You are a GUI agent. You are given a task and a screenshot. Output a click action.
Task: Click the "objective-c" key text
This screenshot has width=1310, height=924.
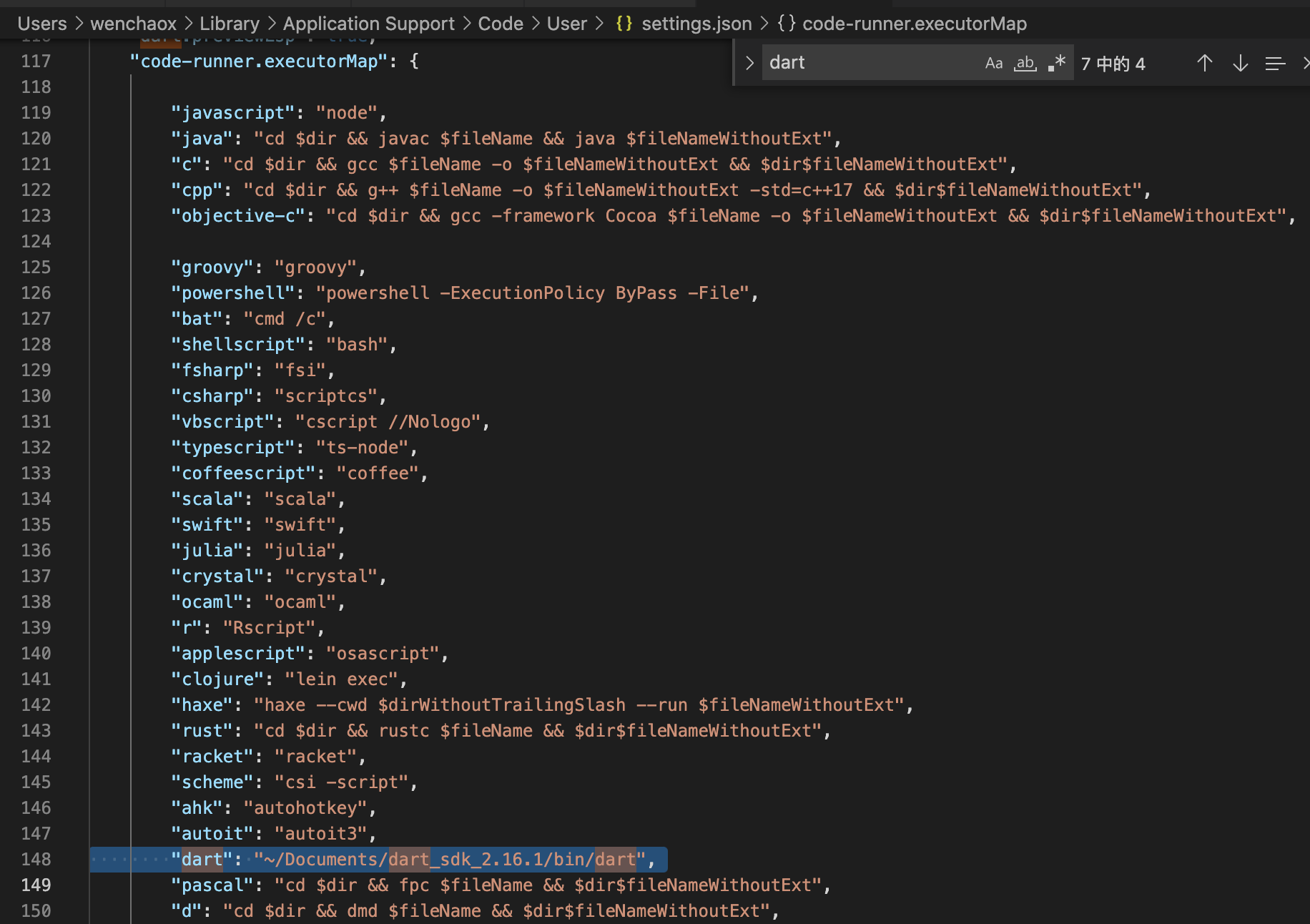click(238, 216)
